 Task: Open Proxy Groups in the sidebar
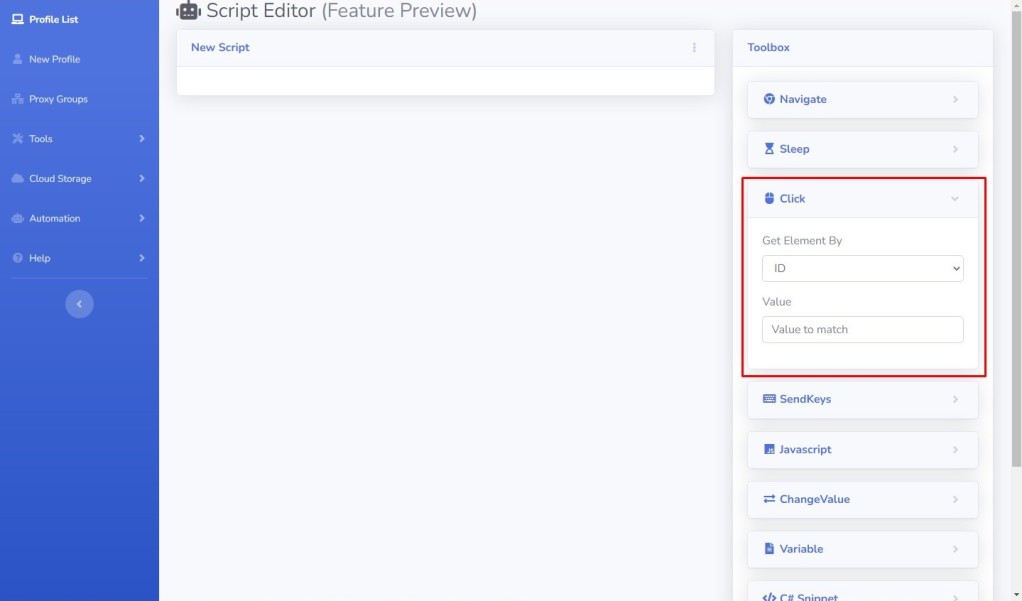pyautogui.click(x=58, y=99)
